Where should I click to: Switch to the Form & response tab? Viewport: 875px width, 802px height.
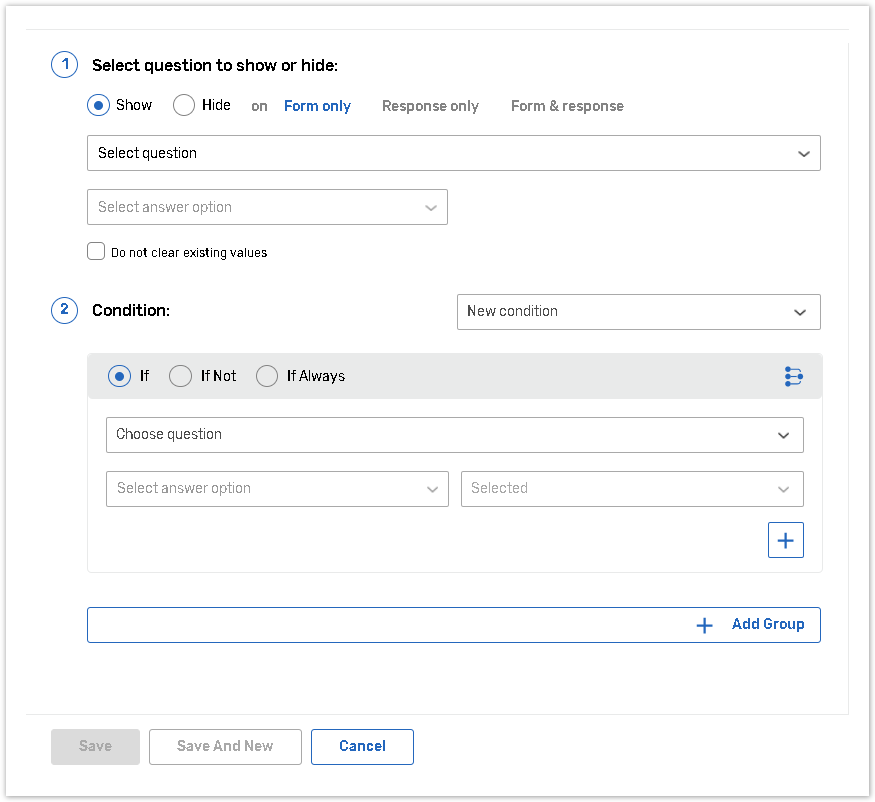point(567,106)
